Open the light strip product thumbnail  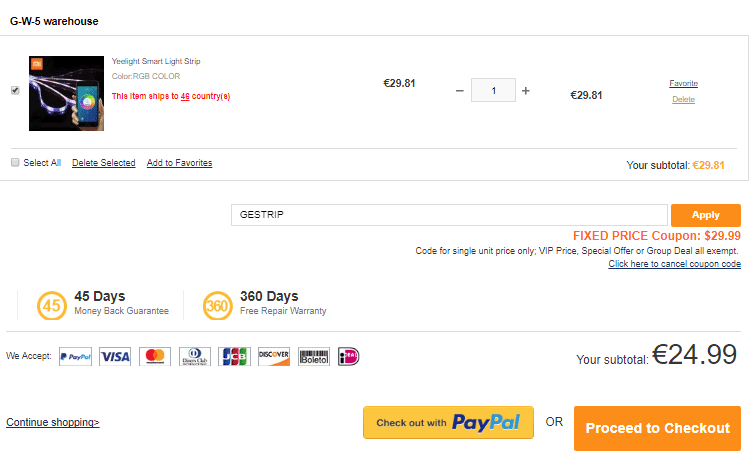click(x=66, y=93)
